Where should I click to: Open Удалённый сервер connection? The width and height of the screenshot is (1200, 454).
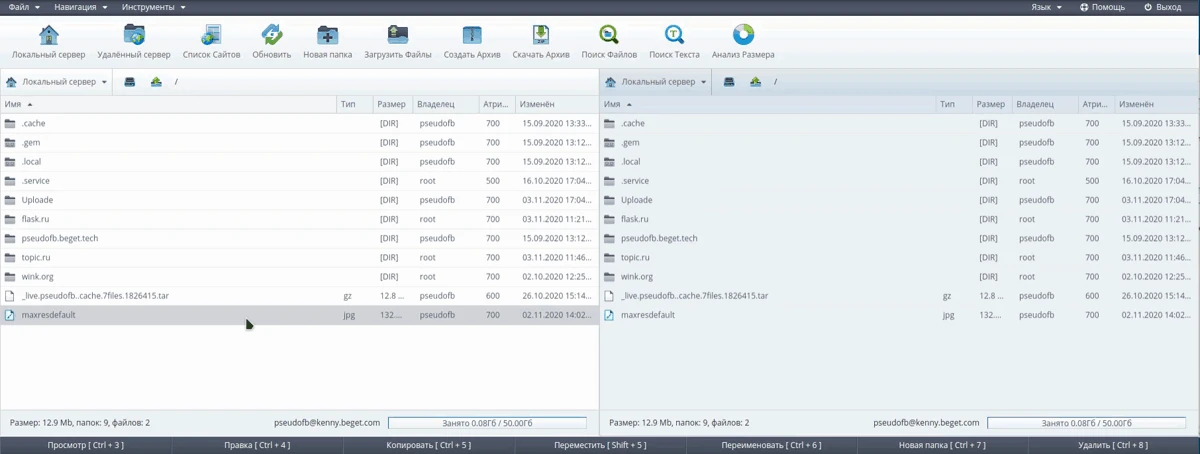point(134,37)
